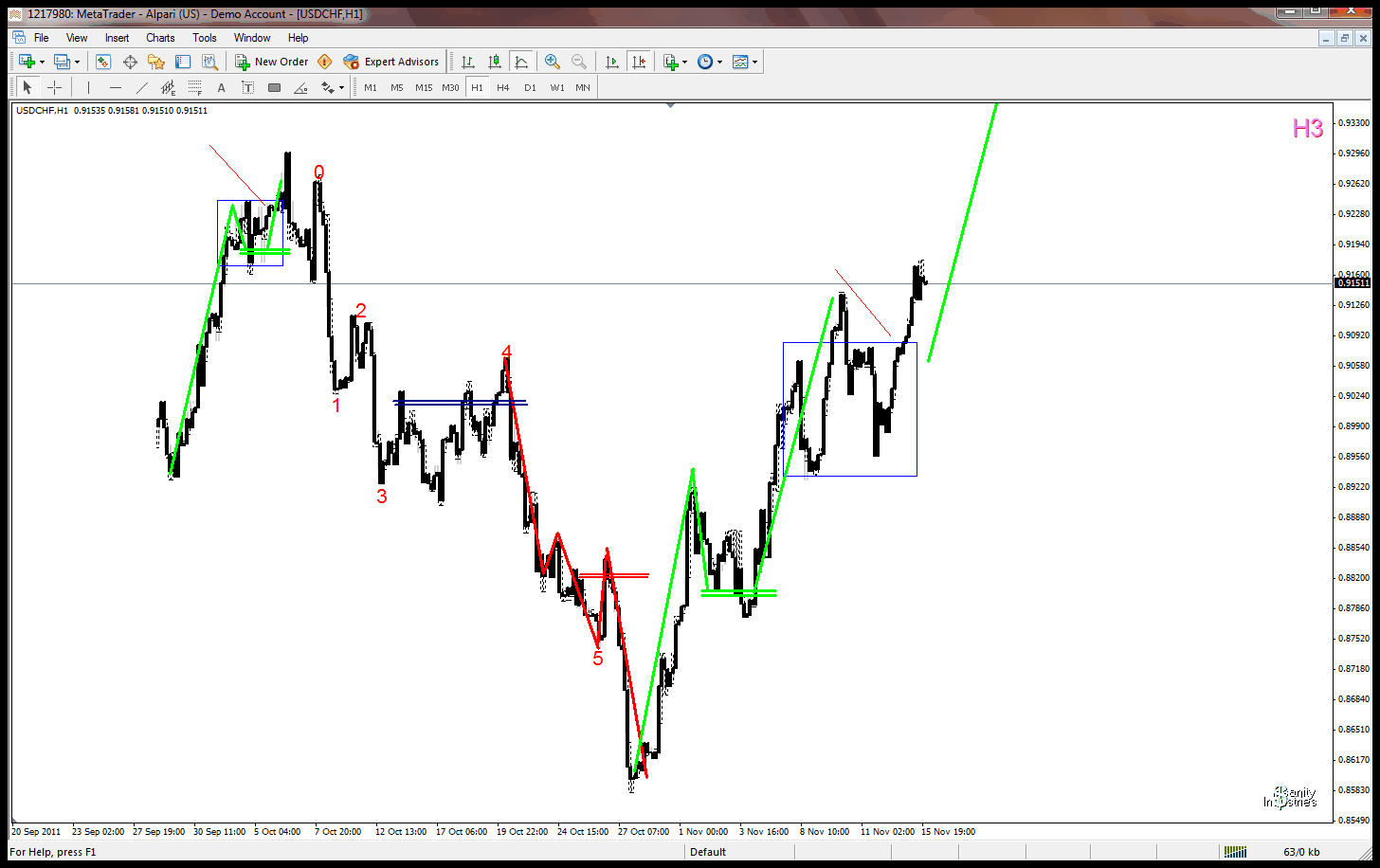Switch to the M5 timeframe
Viewport: 1380px width, 868px height.
pos(397,87)
